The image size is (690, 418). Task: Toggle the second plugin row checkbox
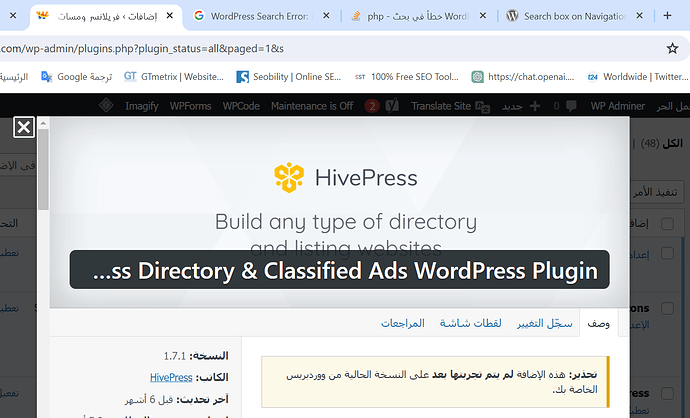coord(668,308)
